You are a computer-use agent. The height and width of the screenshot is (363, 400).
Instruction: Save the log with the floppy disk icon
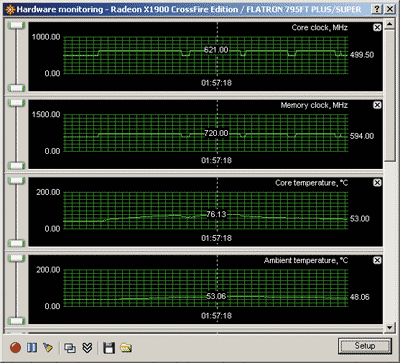pyautogui.click(x=109, y=348)
